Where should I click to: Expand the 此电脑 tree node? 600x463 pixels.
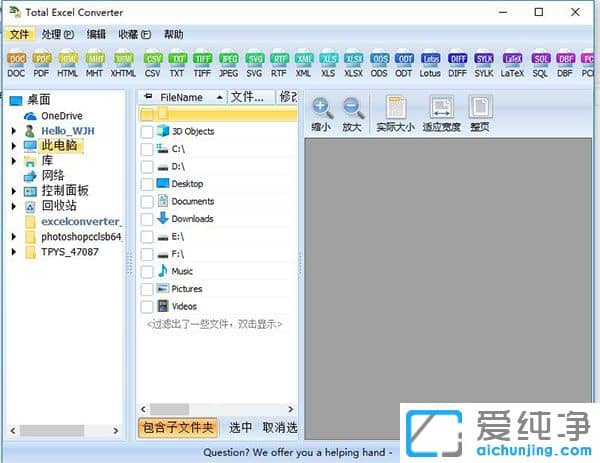(x=13, y=146)
